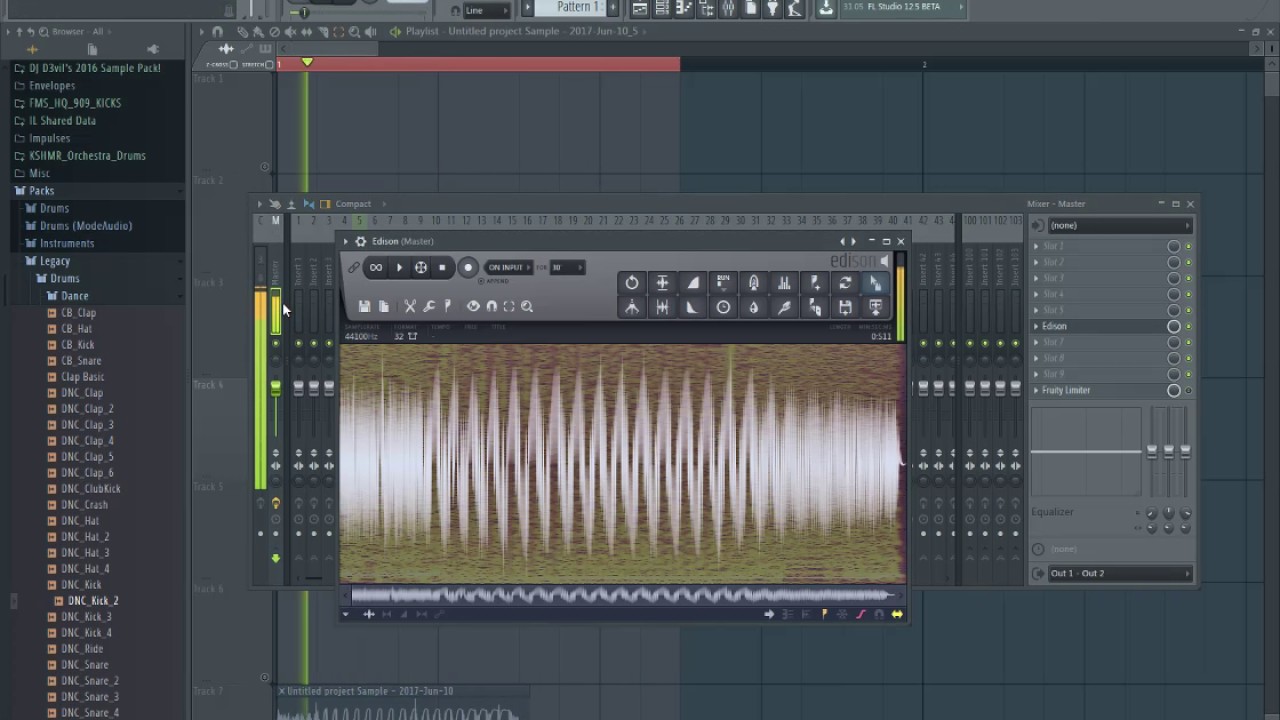The image size is (1280, 720).
Task: Toggle the Fruity Limiter slot enable LED
Action: coord(1188,390)
